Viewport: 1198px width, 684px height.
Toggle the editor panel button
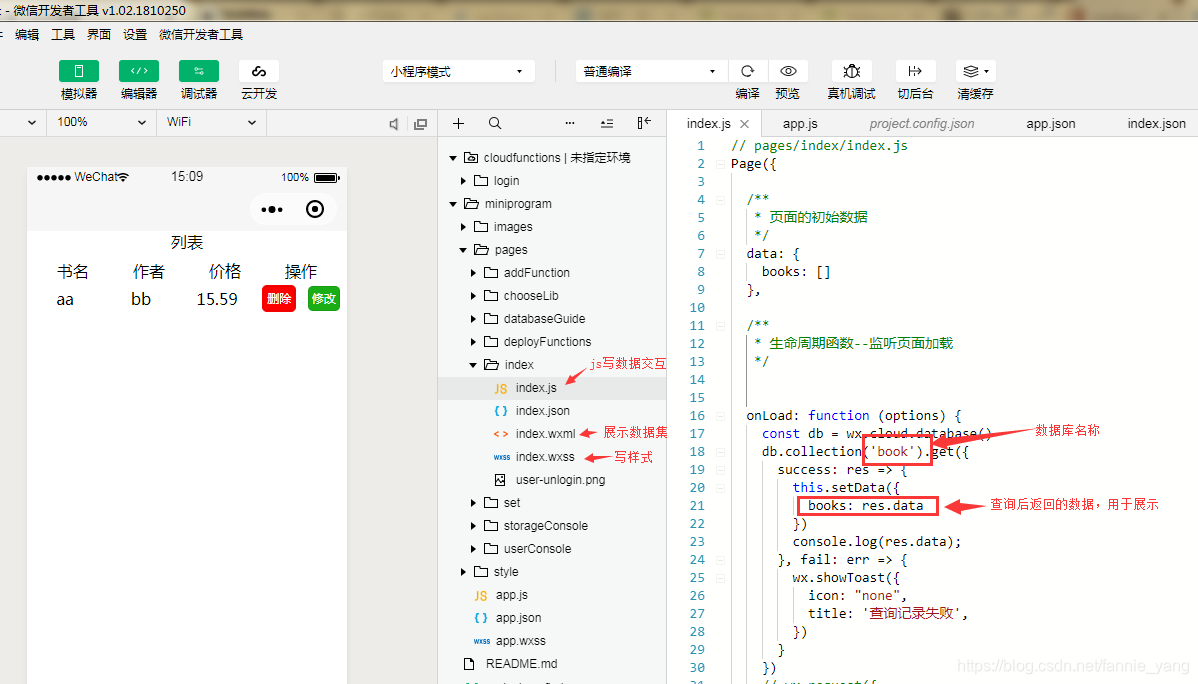pos(138,71)
